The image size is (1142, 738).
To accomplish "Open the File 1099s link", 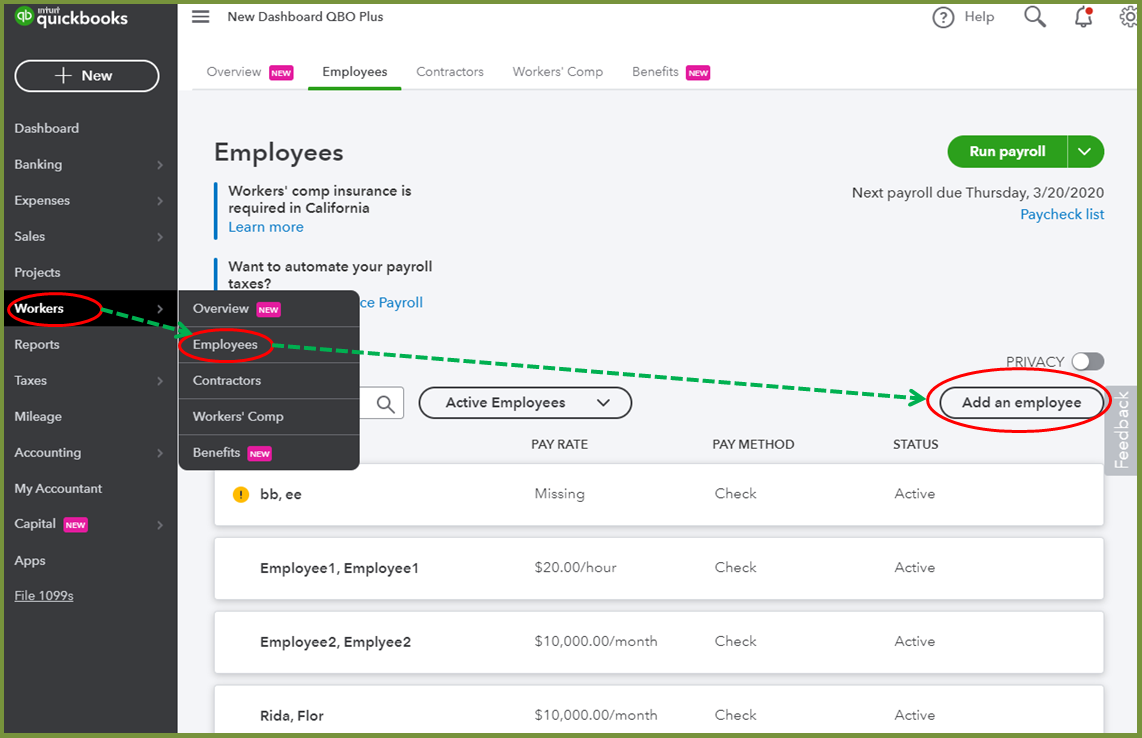I will pos(44,596).
